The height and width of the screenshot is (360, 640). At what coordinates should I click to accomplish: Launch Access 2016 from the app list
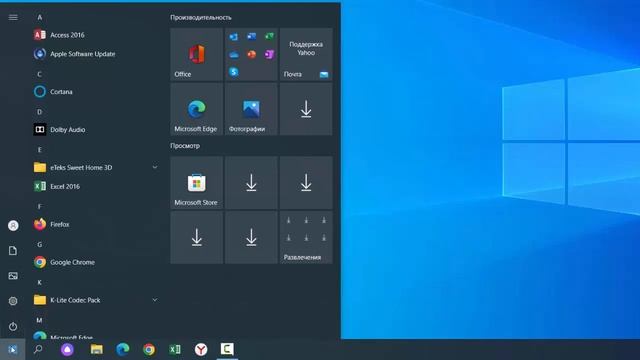pyautogui.click(x=96, y=35)
